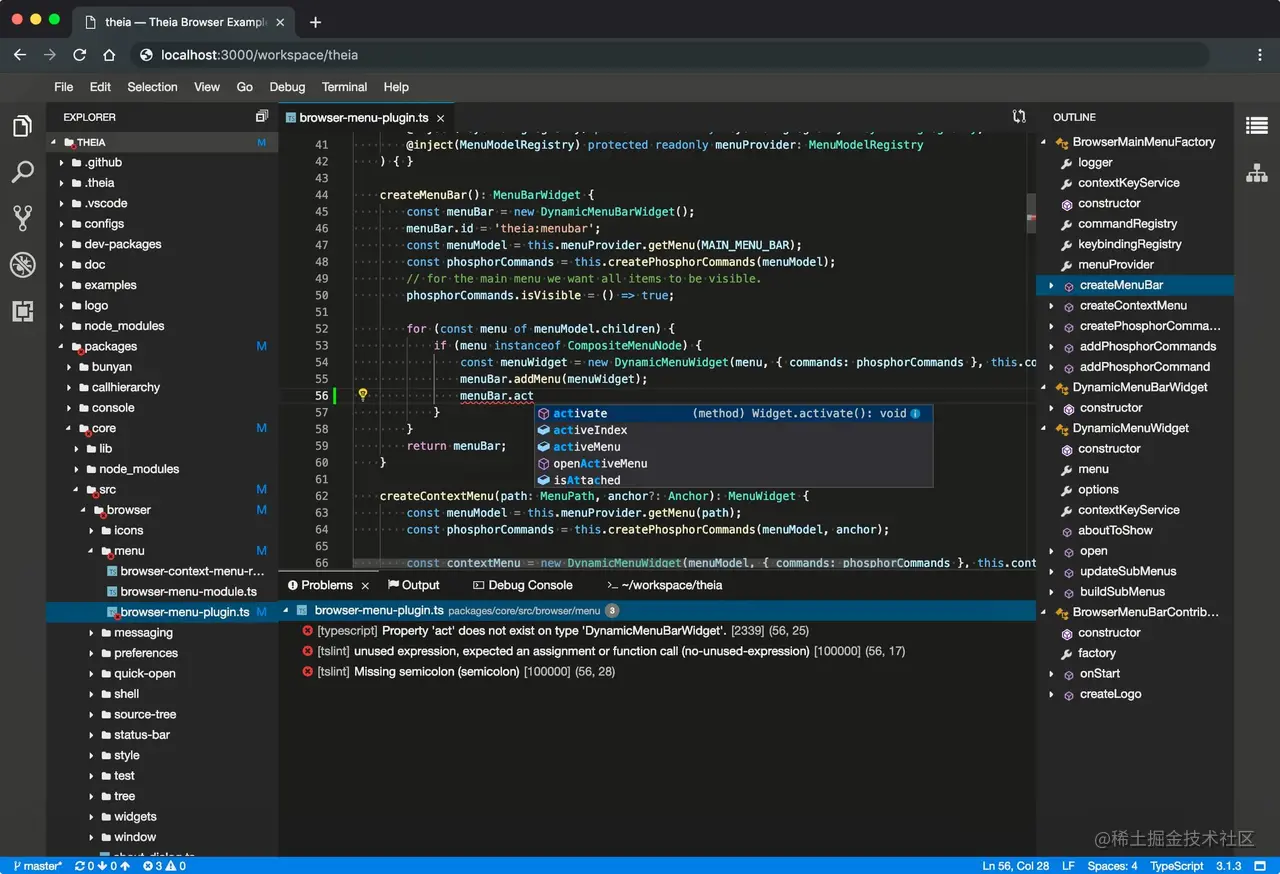1280x874 pixels.
Task: Click the browser address bar
Action: coord(670,55)
